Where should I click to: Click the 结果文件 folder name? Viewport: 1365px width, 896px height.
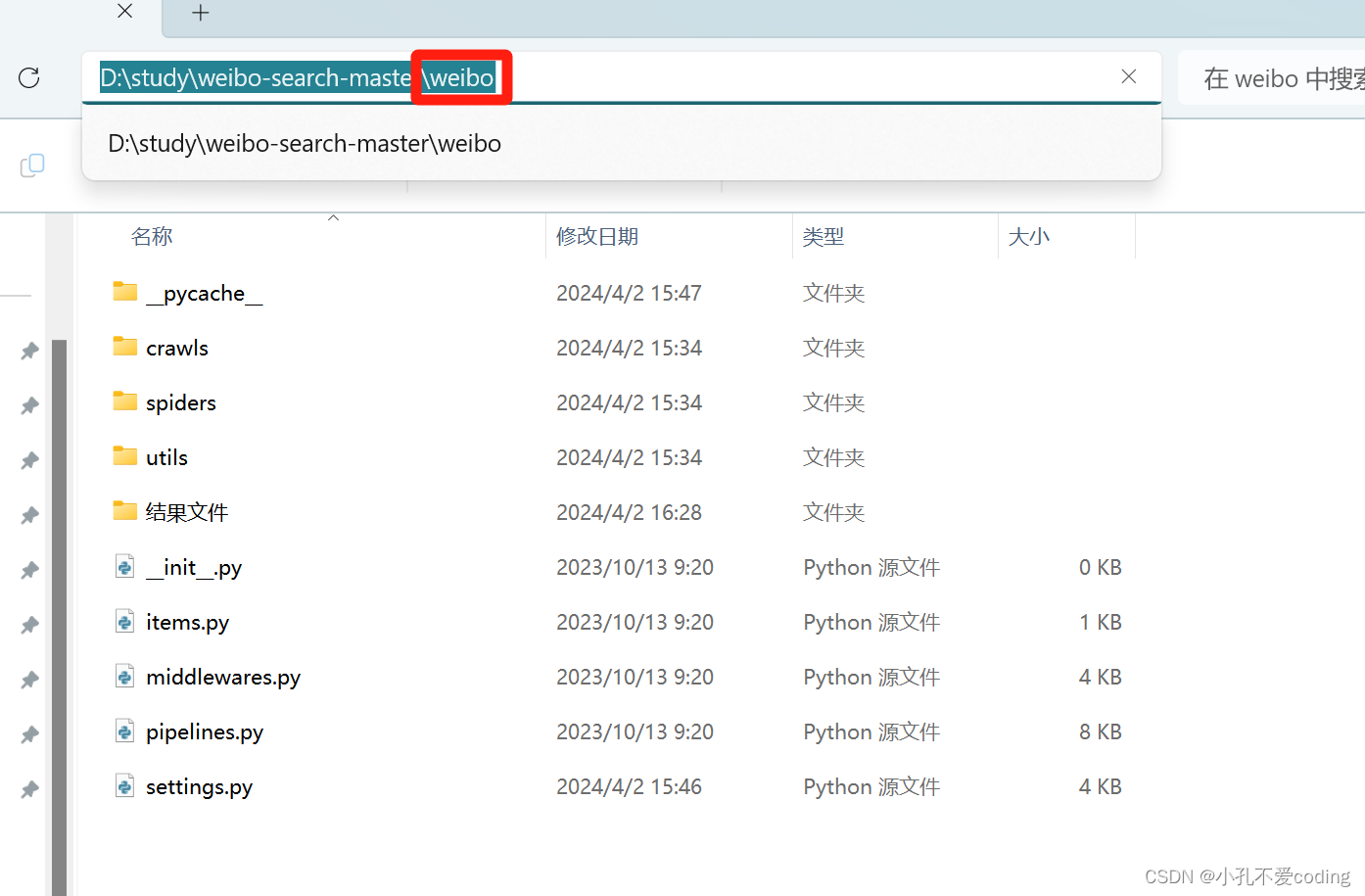(x=187, y=512)
